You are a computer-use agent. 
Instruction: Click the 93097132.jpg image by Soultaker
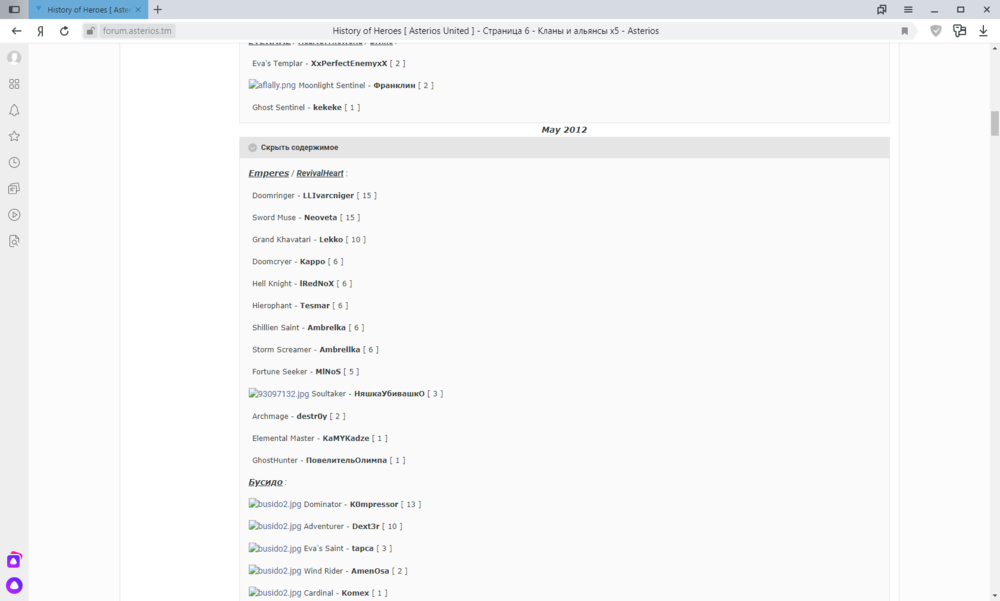279,394
